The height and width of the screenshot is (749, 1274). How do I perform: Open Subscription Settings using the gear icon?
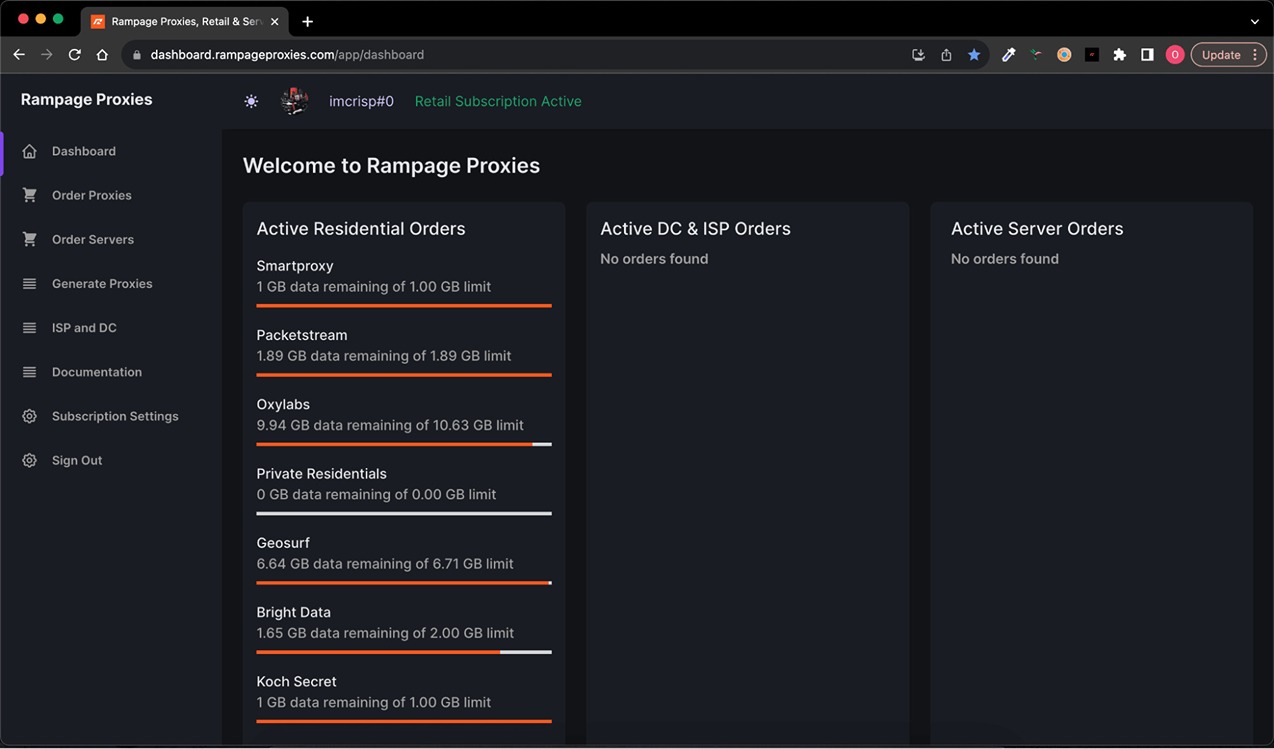point(30,416)
